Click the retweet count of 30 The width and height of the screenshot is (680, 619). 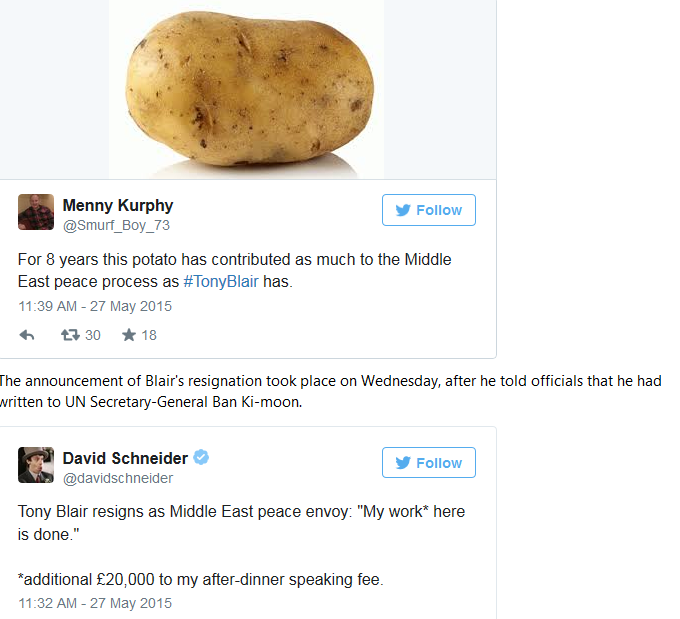[x=92, y=335]
